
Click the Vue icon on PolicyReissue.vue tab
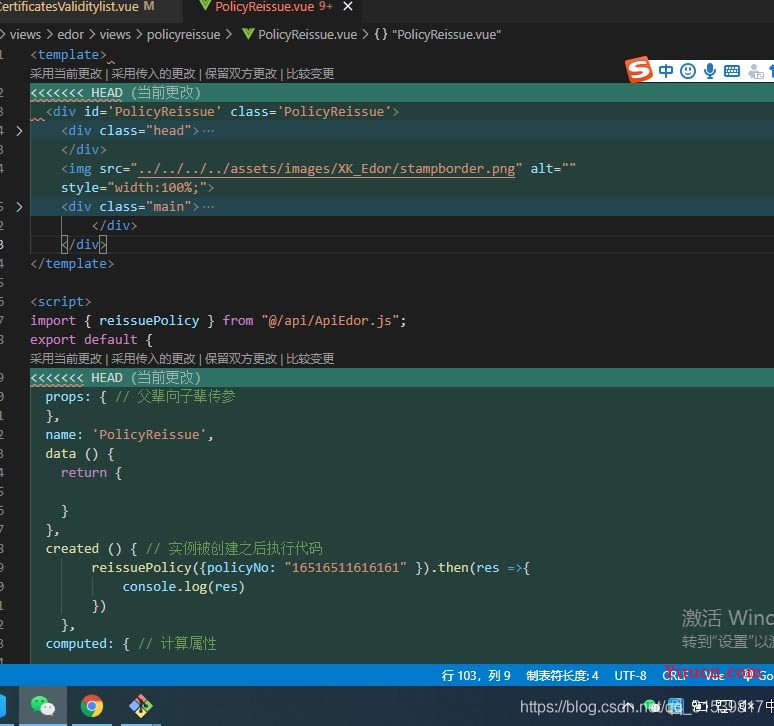pyautogui.click(x=205, y=6)
